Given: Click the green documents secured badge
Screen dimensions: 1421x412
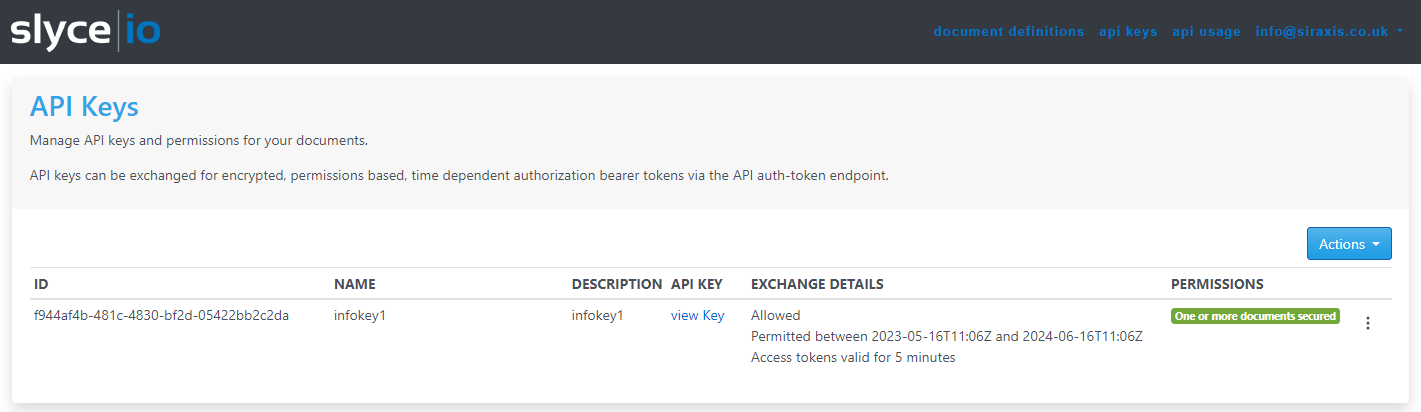Looking at the screenshot, I should pos(1255,316).
